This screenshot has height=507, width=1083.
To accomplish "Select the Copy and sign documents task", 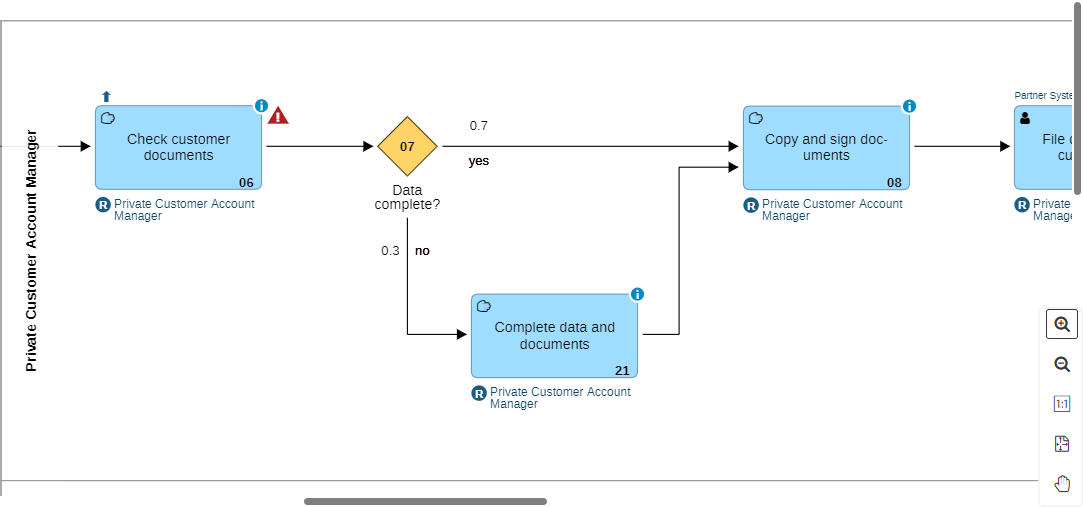I will point(826,147).
